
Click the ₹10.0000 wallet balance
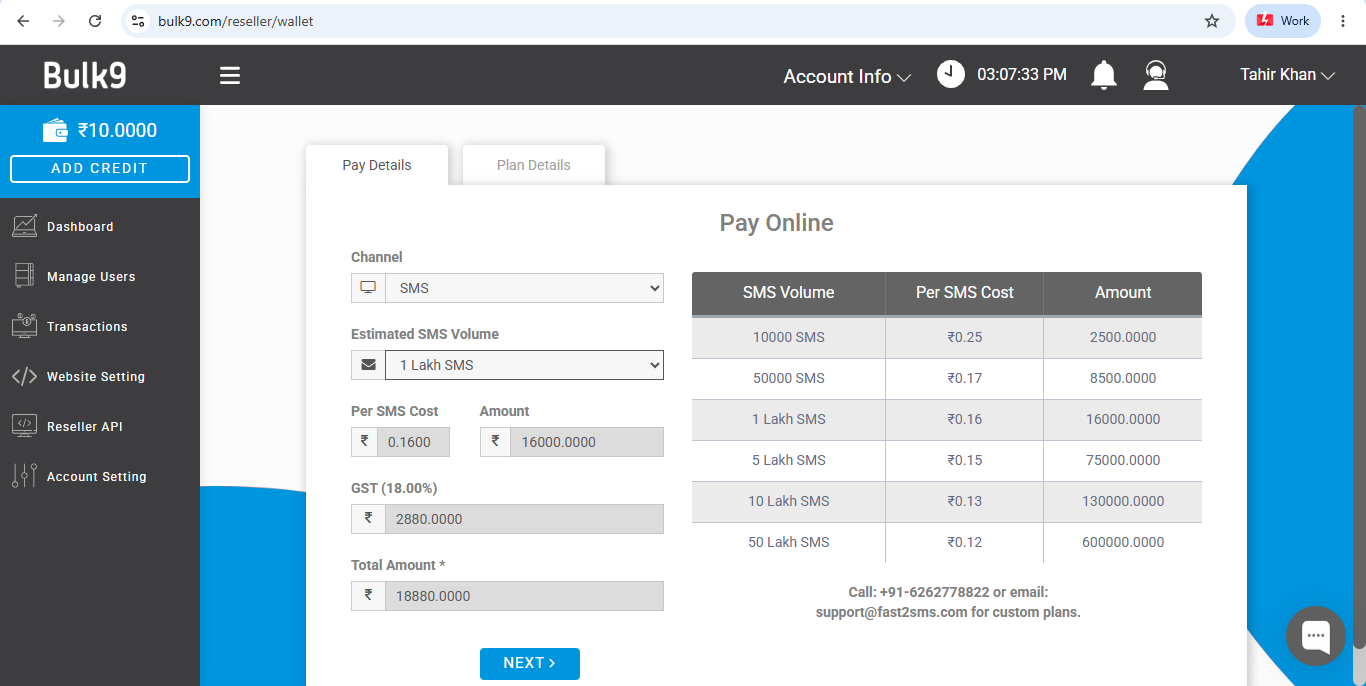[118, 130]
